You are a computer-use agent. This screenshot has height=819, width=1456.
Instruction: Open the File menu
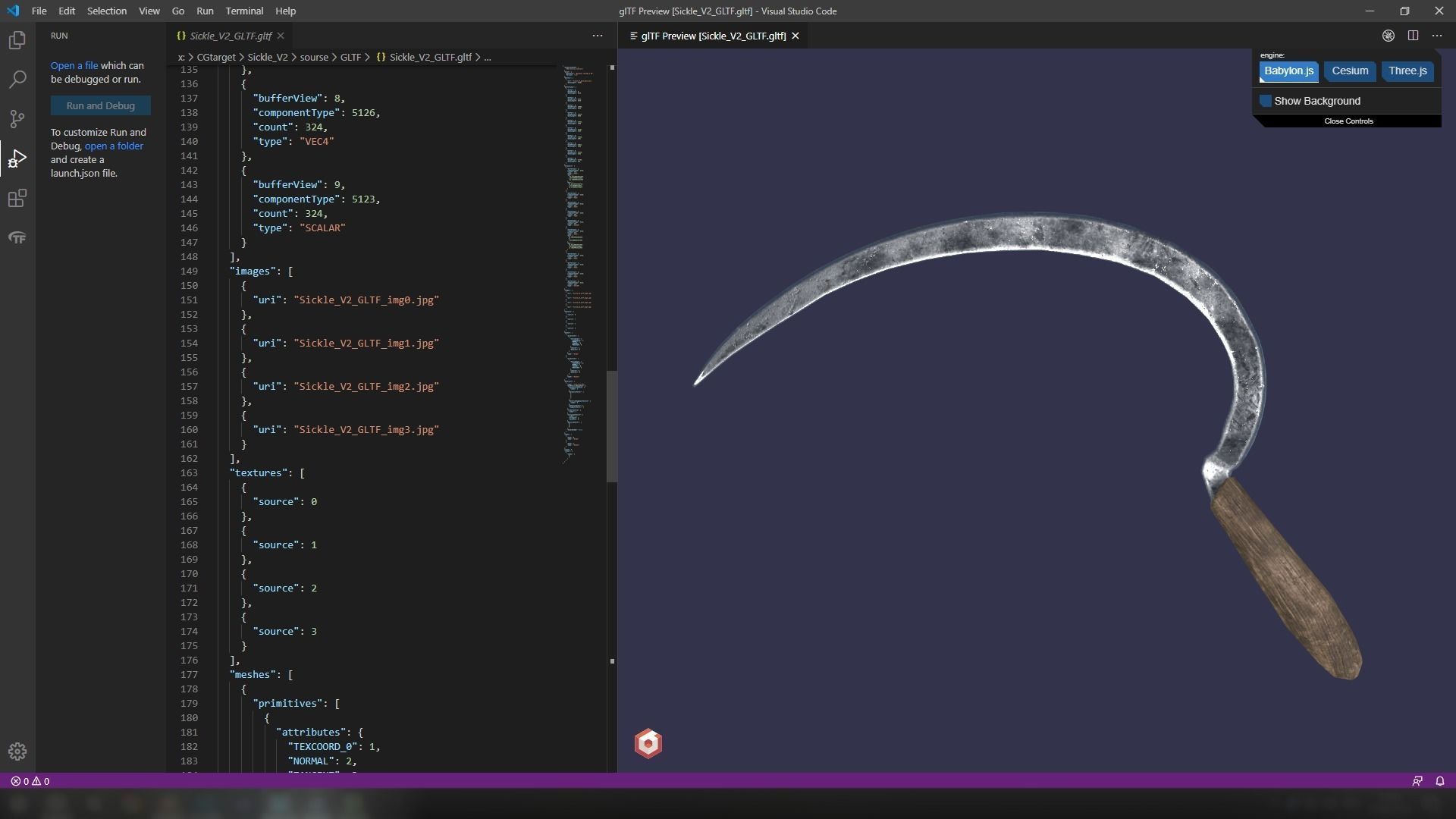(x=39, y=11)
